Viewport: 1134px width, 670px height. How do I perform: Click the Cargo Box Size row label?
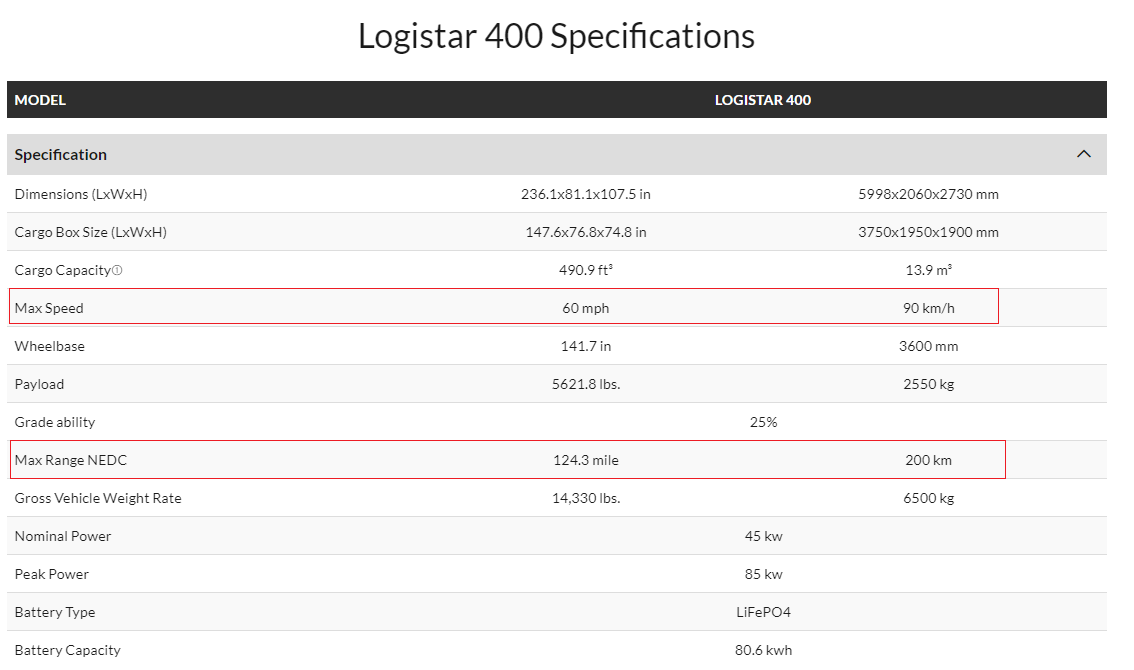click(x=90, y=232)
